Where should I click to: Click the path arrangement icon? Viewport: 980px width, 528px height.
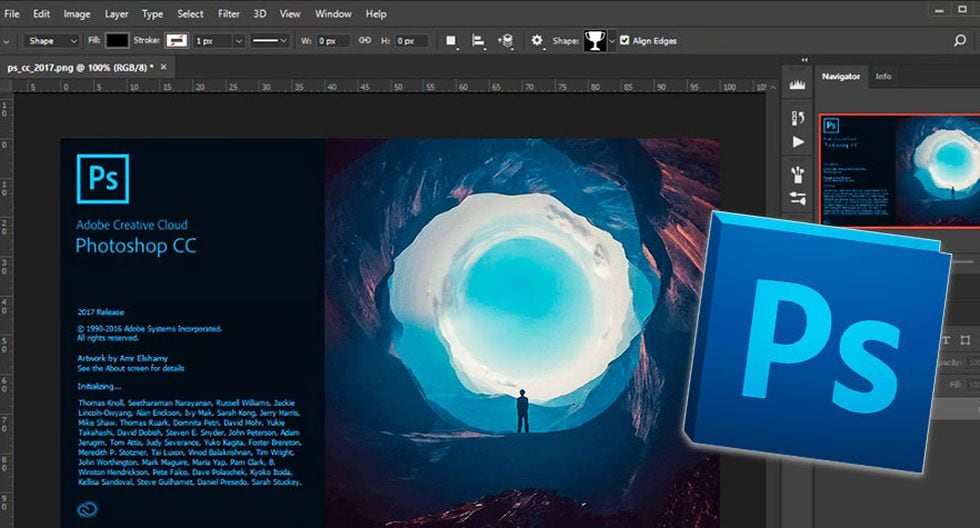[x=506, y=41]
